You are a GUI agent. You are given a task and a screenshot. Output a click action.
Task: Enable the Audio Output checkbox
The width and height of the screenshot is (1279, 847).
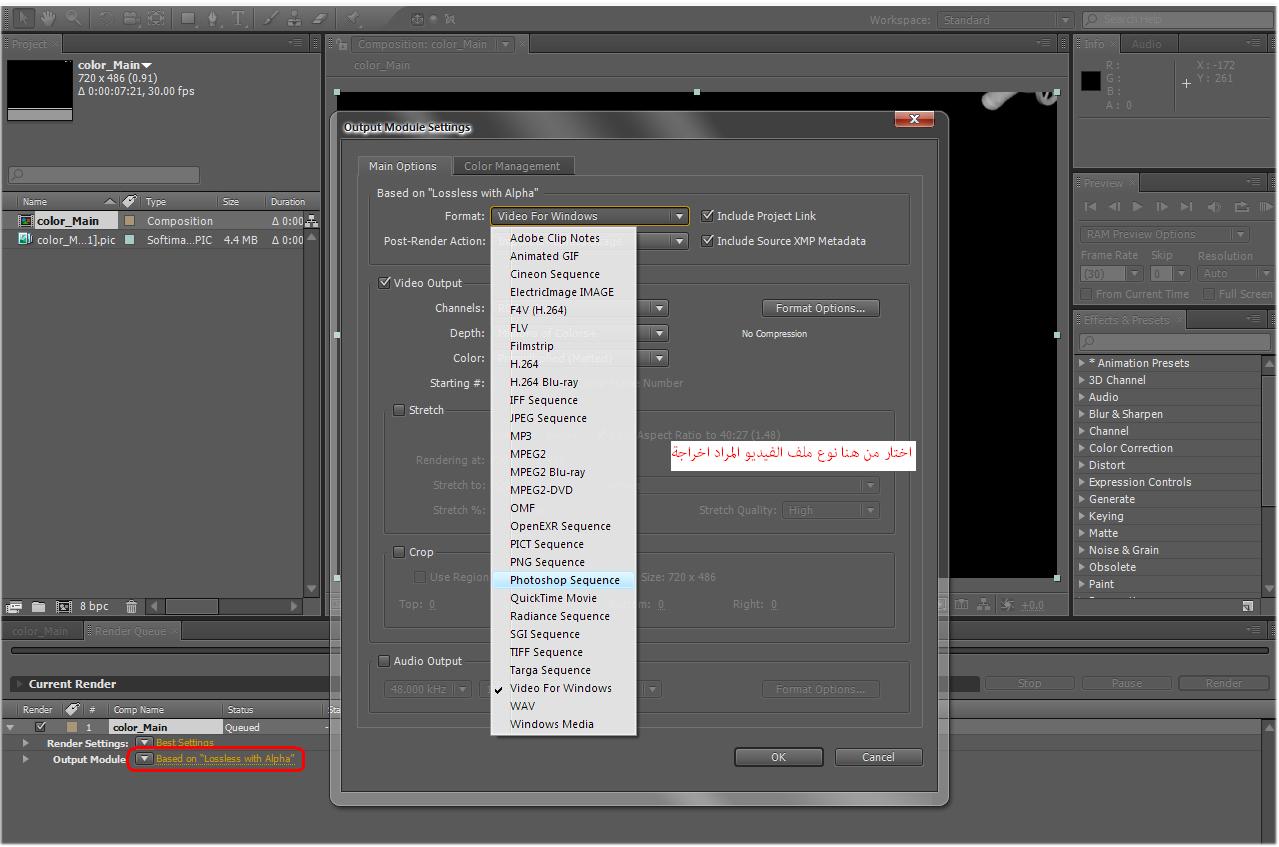384,660
